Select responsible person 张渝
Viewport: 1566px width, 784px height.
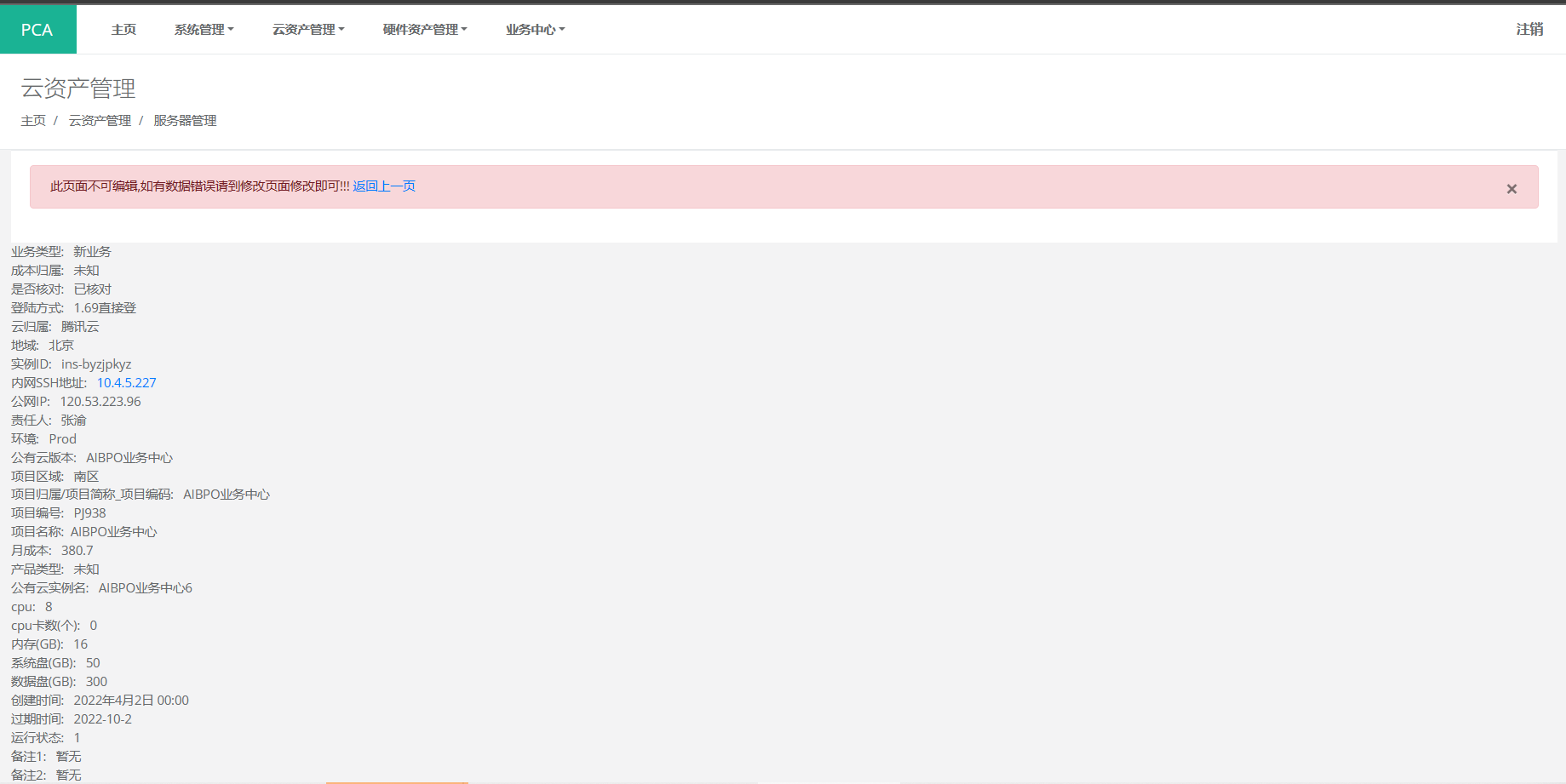73,421
